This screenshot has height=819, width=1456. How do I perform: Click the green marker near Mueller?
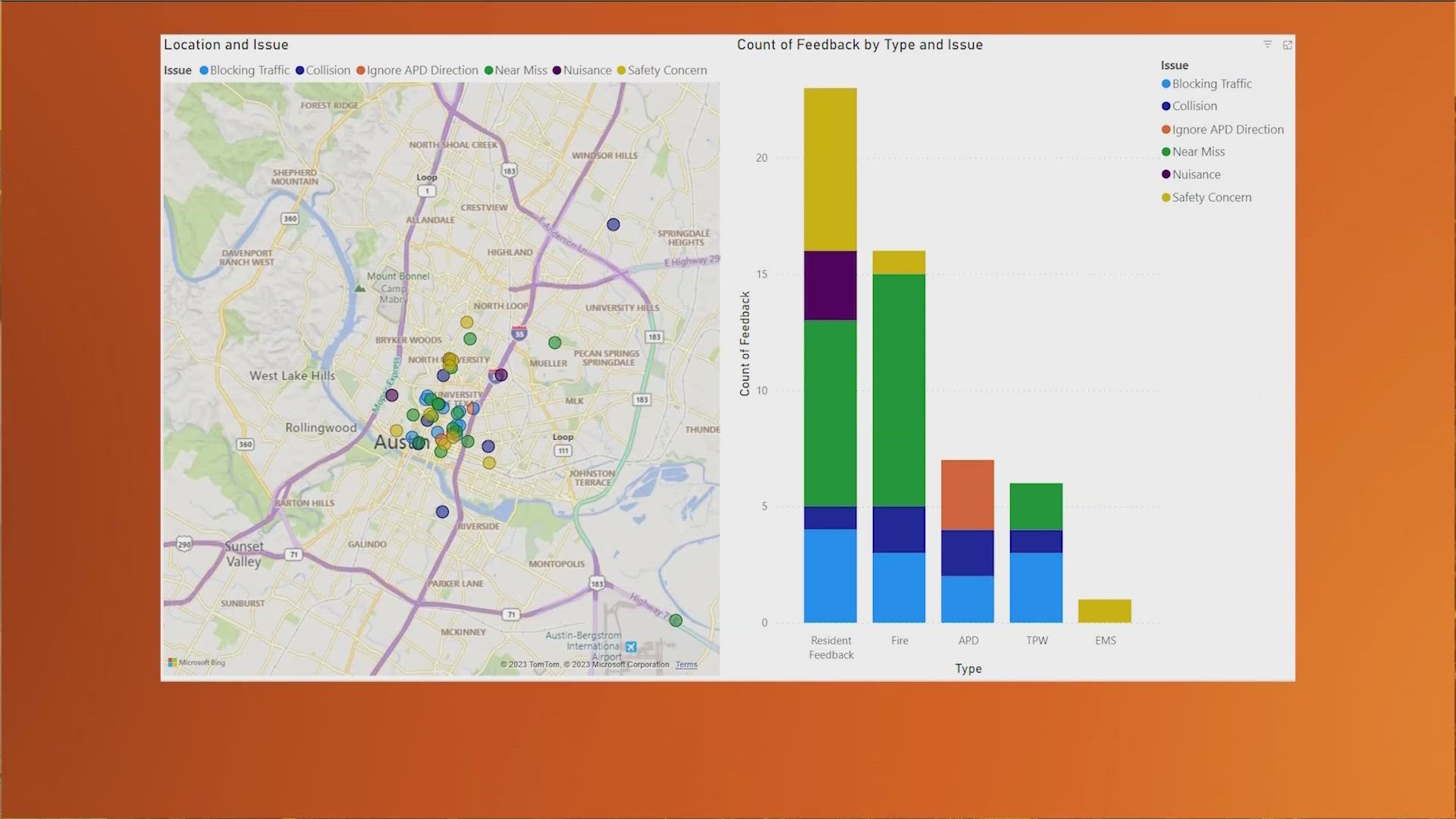555,343
